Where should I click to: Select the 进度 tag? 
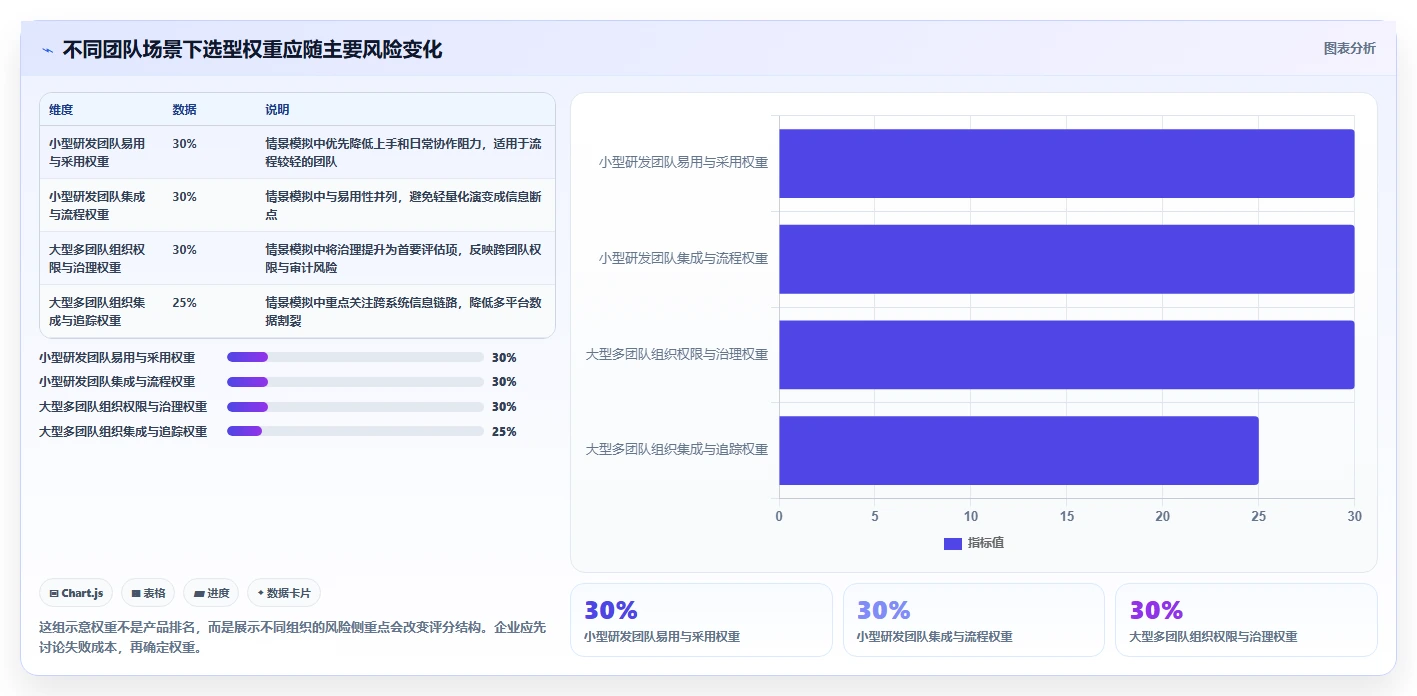211,593
